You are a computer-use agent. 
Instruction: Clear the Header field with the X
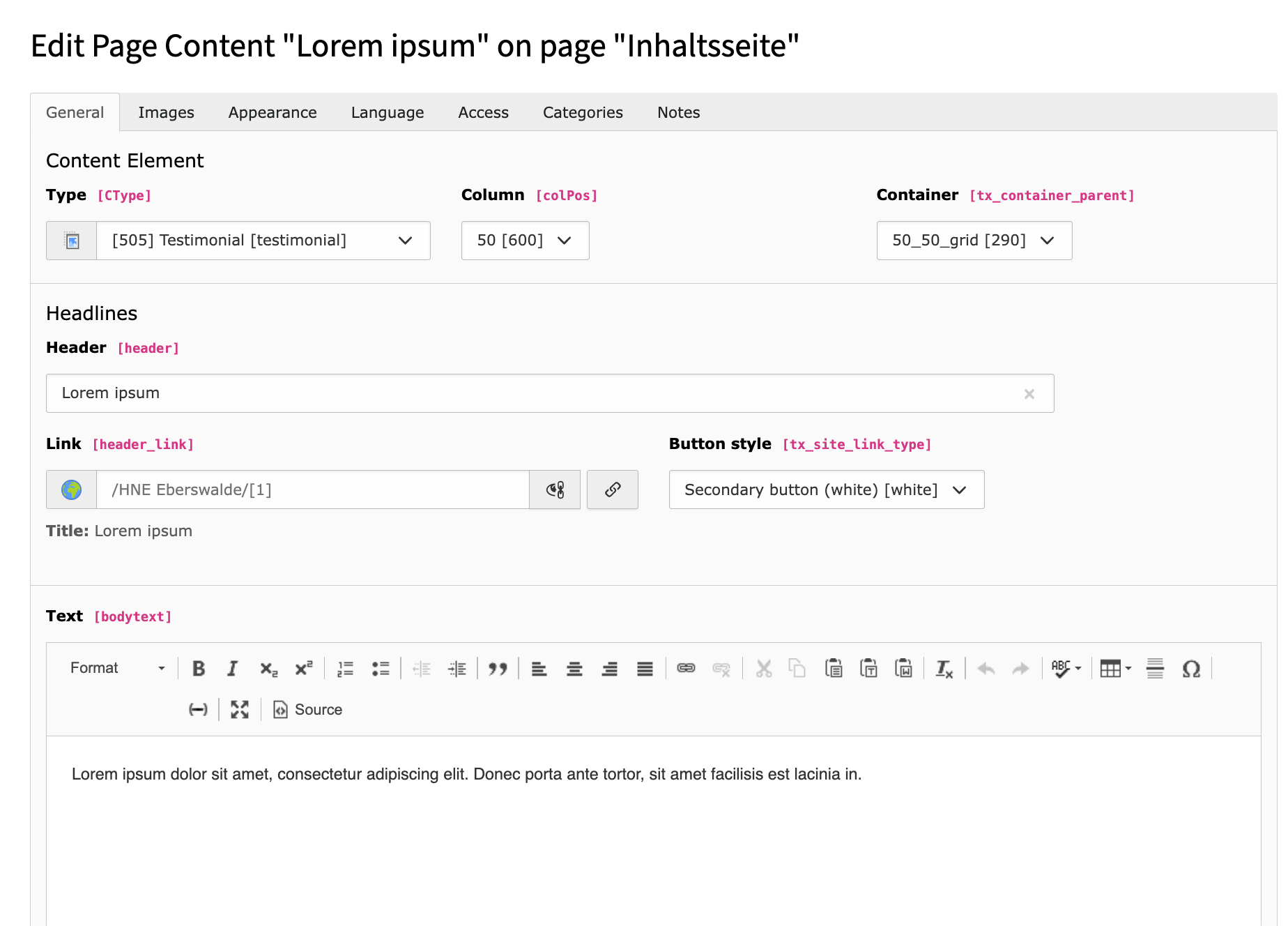point(1029,394)
